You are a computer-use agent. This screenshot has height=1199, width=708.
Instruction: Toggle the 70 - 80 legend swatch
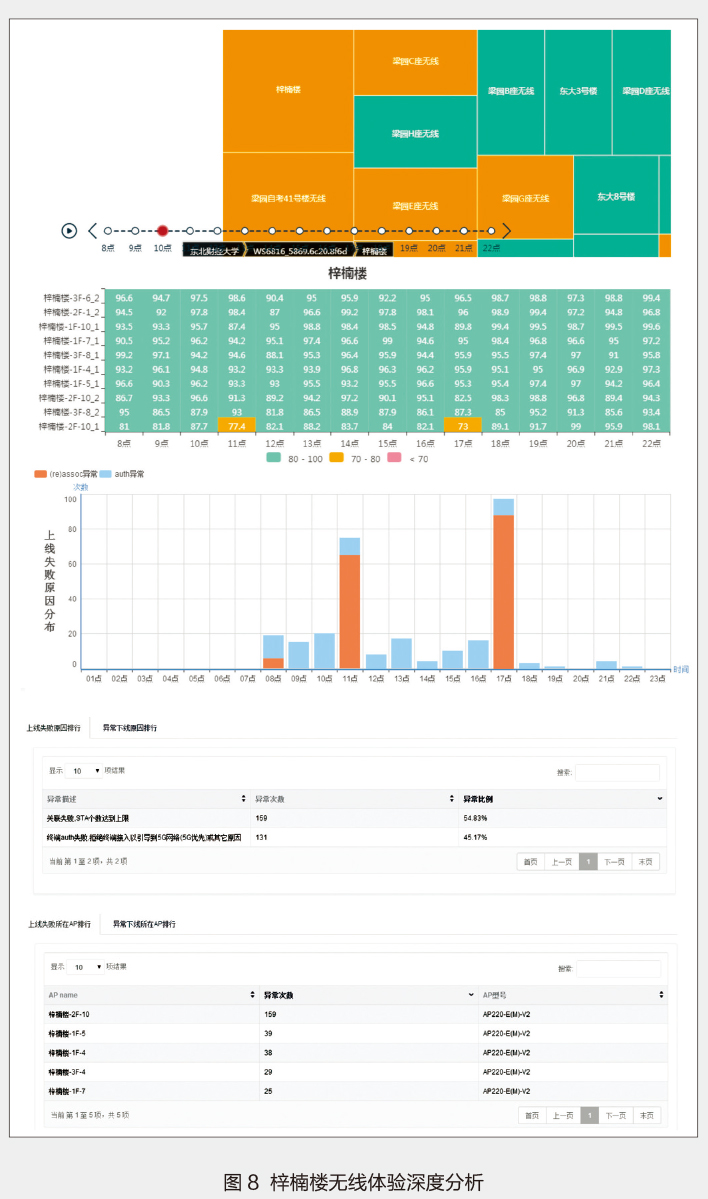pos(336,458)
